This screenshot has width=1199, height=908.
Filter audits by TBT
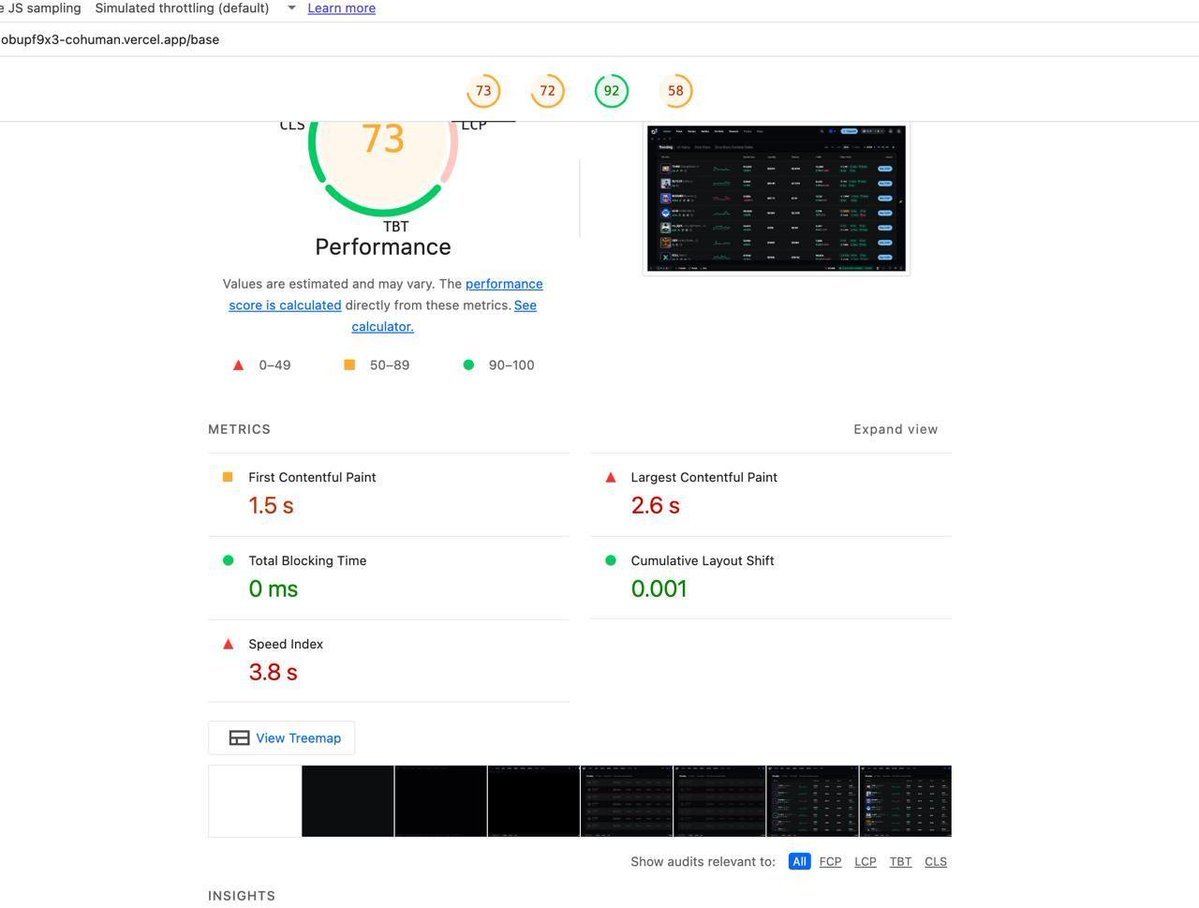click(900, 861)
